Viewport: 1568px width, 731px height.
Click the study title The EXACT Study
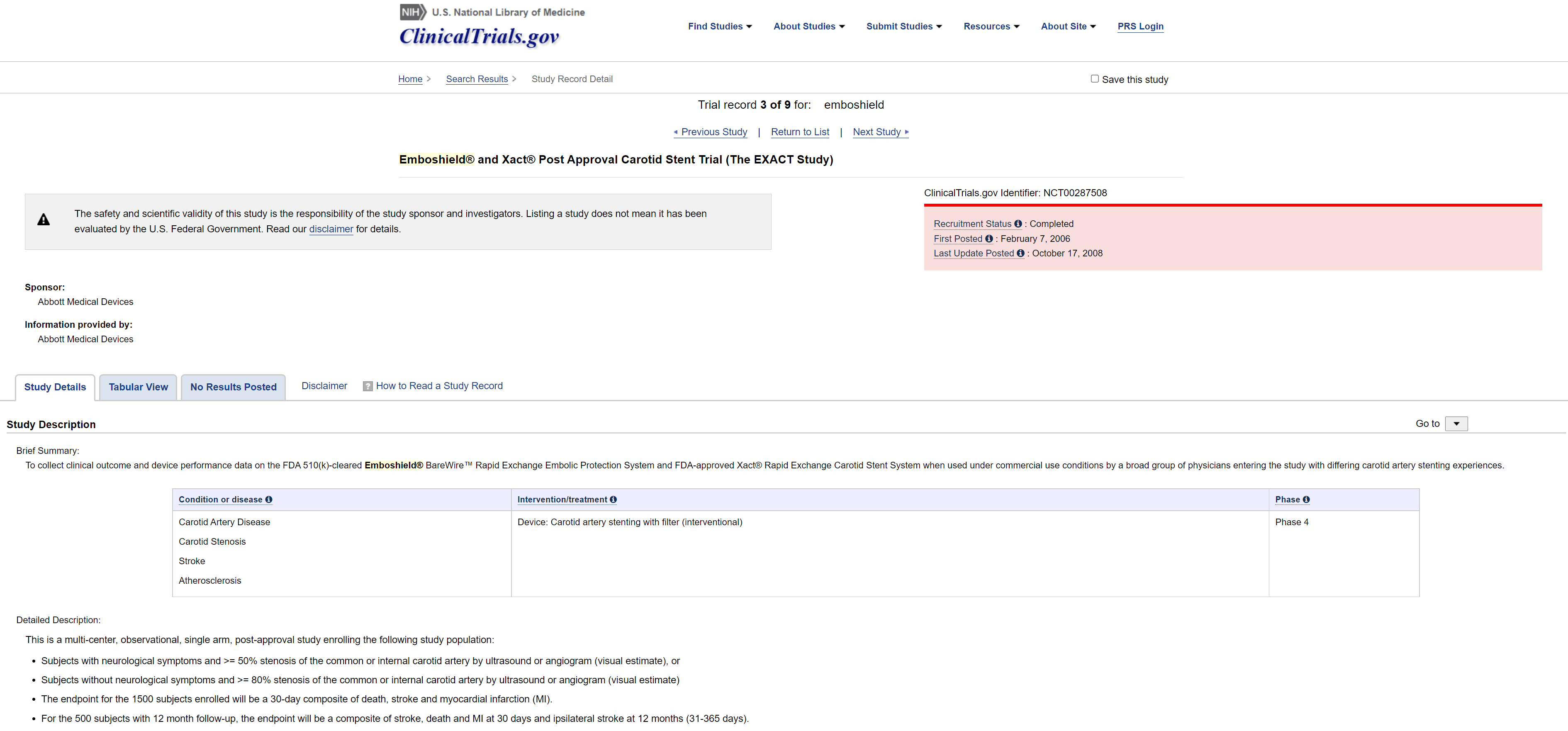(x=616, y=159)
